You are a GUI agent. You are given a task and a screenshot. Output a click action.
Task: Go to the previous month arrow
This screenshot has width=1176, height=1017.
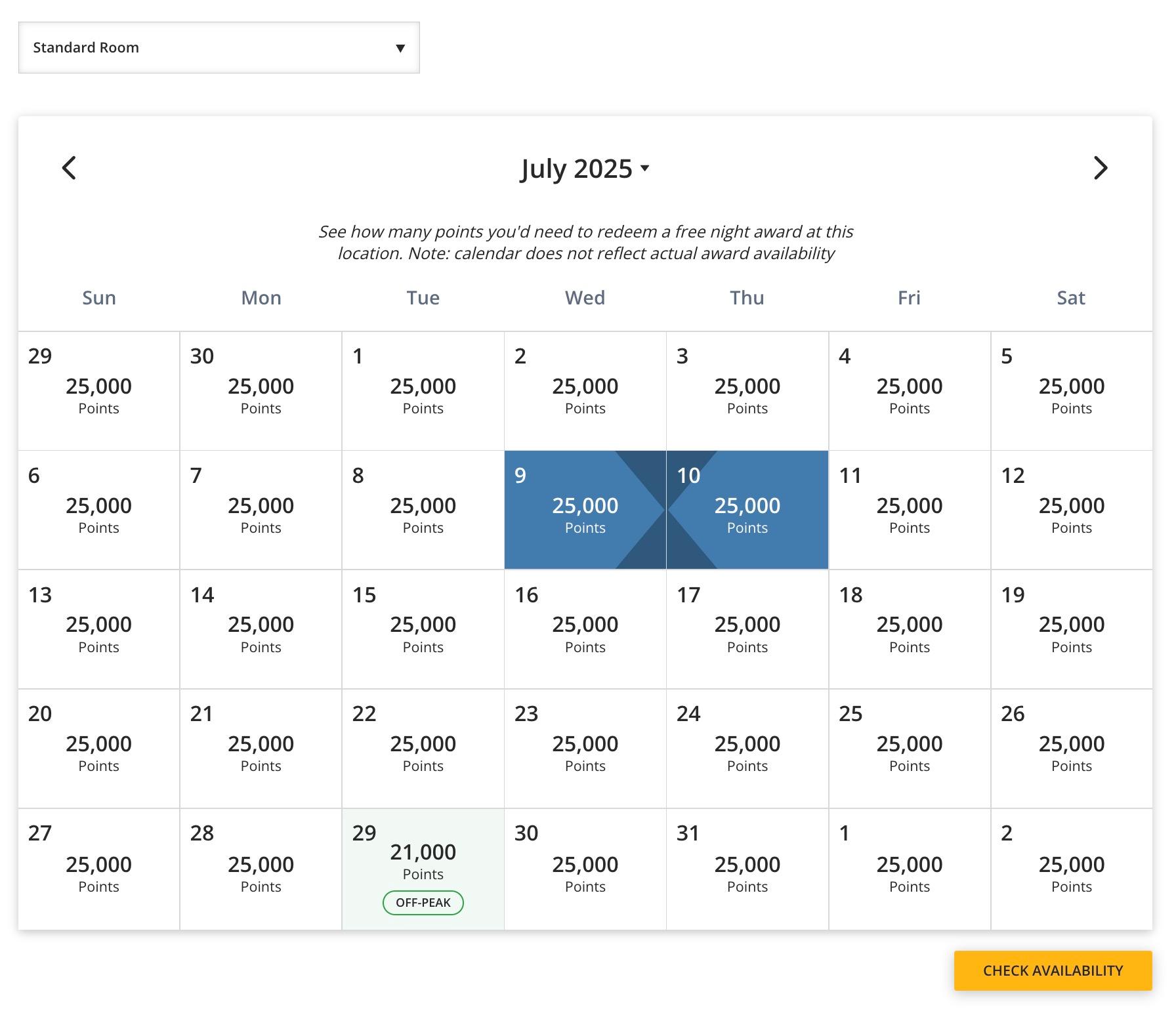click(69, 168)
